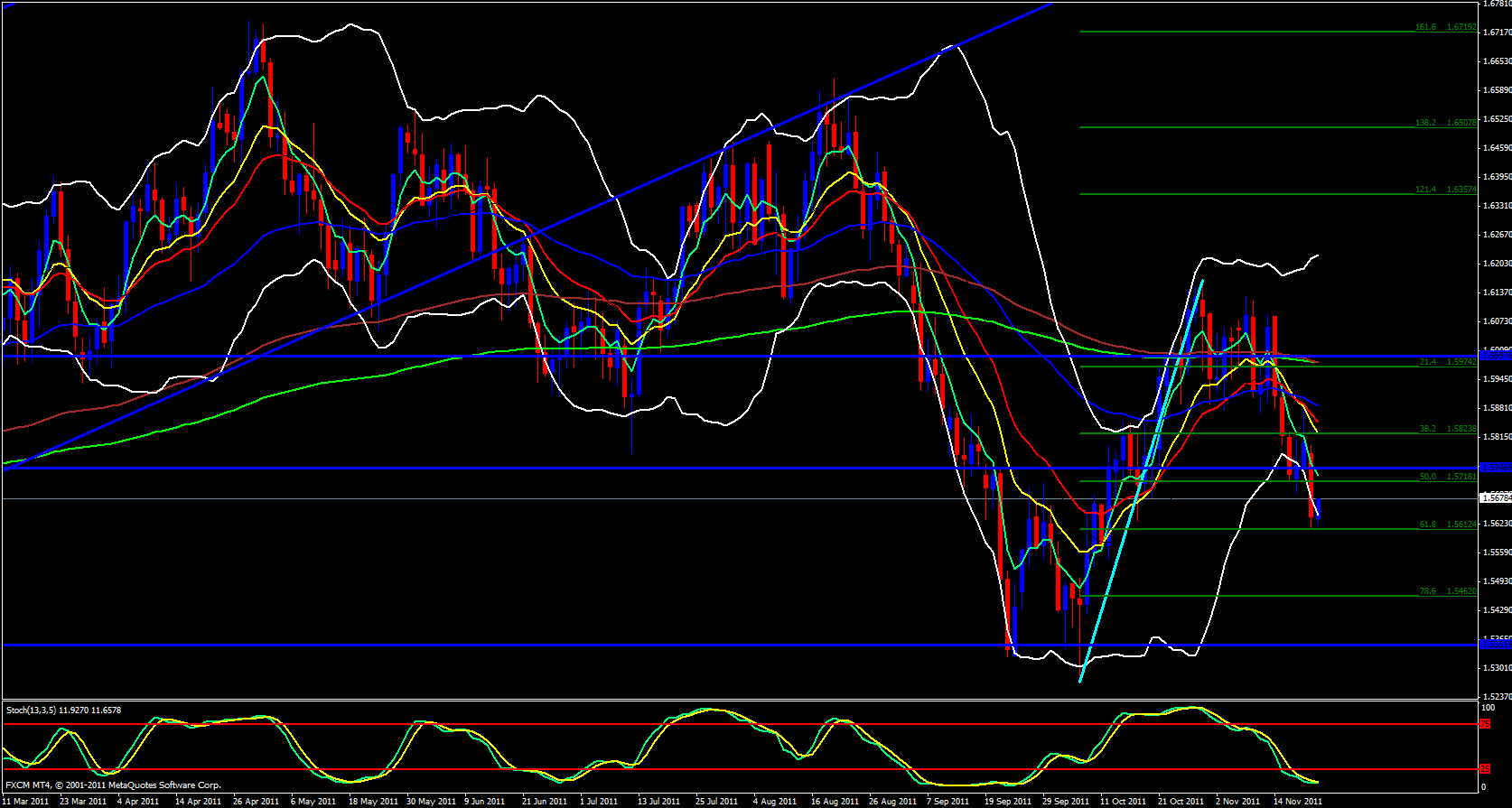Viewport: 1512px width, 808px height.
Task: Click the 21 Oct 2011 date label
Action: (x=1181, y=802)
